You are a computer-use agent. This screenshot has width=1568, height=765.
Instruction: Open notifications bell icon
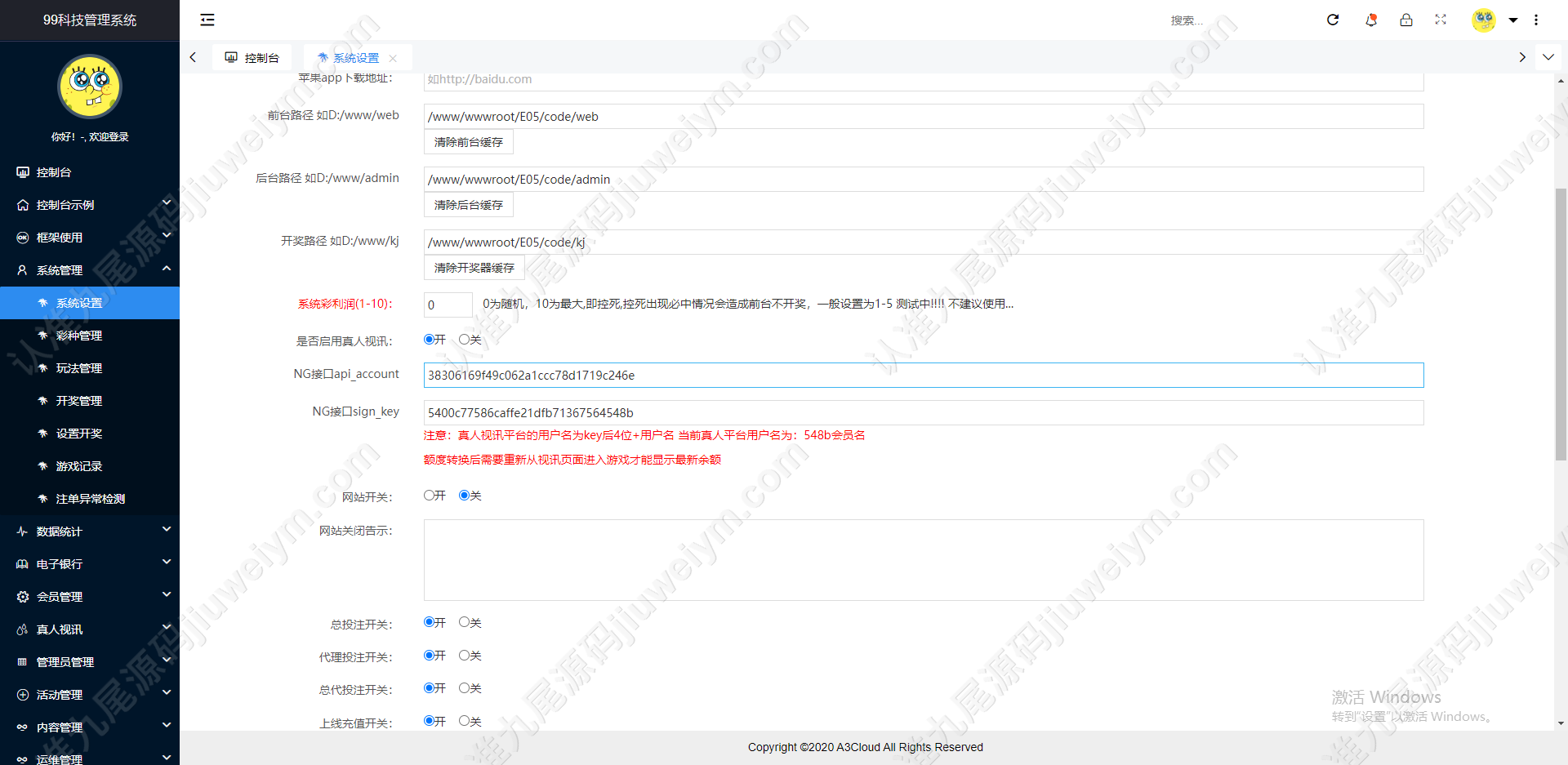(x=1371, y=20)
